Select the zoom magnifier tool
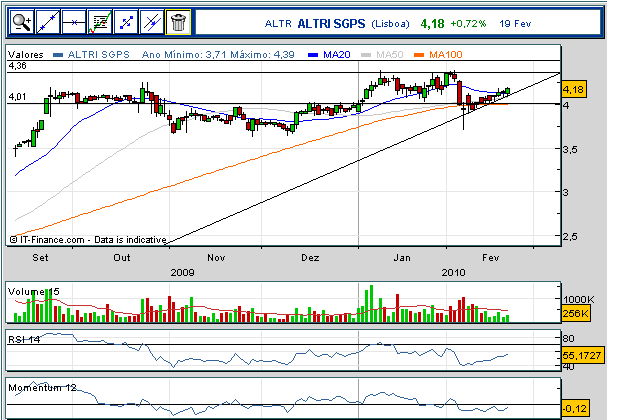This screenshot has height=420, width=640. 22,22
